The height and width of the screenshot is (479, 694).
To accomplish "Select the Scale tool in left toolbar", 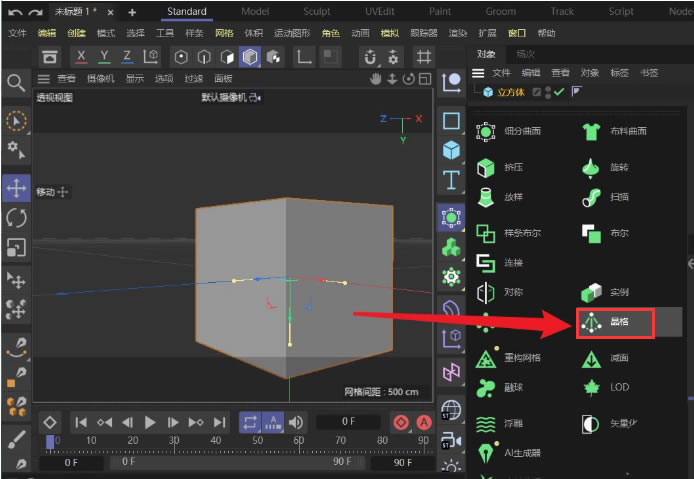I will pyautogui.click(x=16, y=247).
